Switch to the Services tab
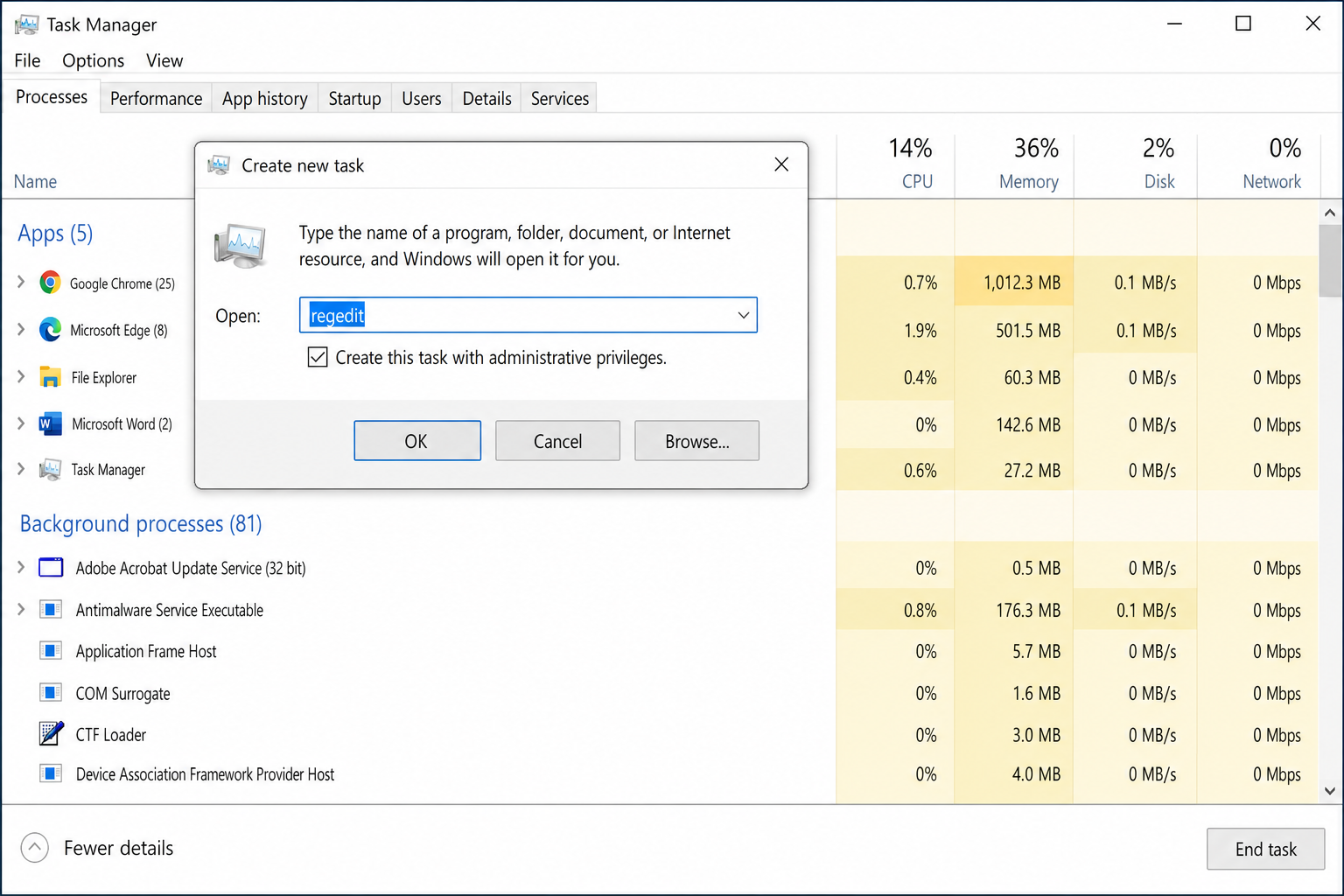1344x896 pixels. (x=560, y=98)
